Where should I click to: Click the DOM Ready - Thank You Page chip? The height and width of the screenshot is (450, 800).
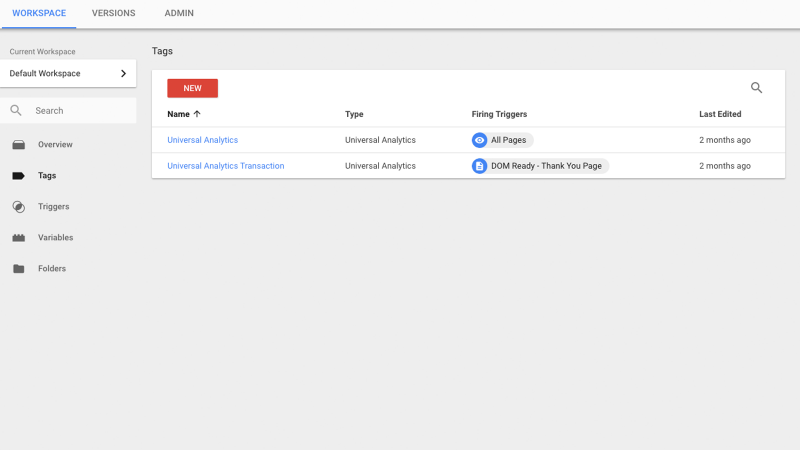(540, 166)
